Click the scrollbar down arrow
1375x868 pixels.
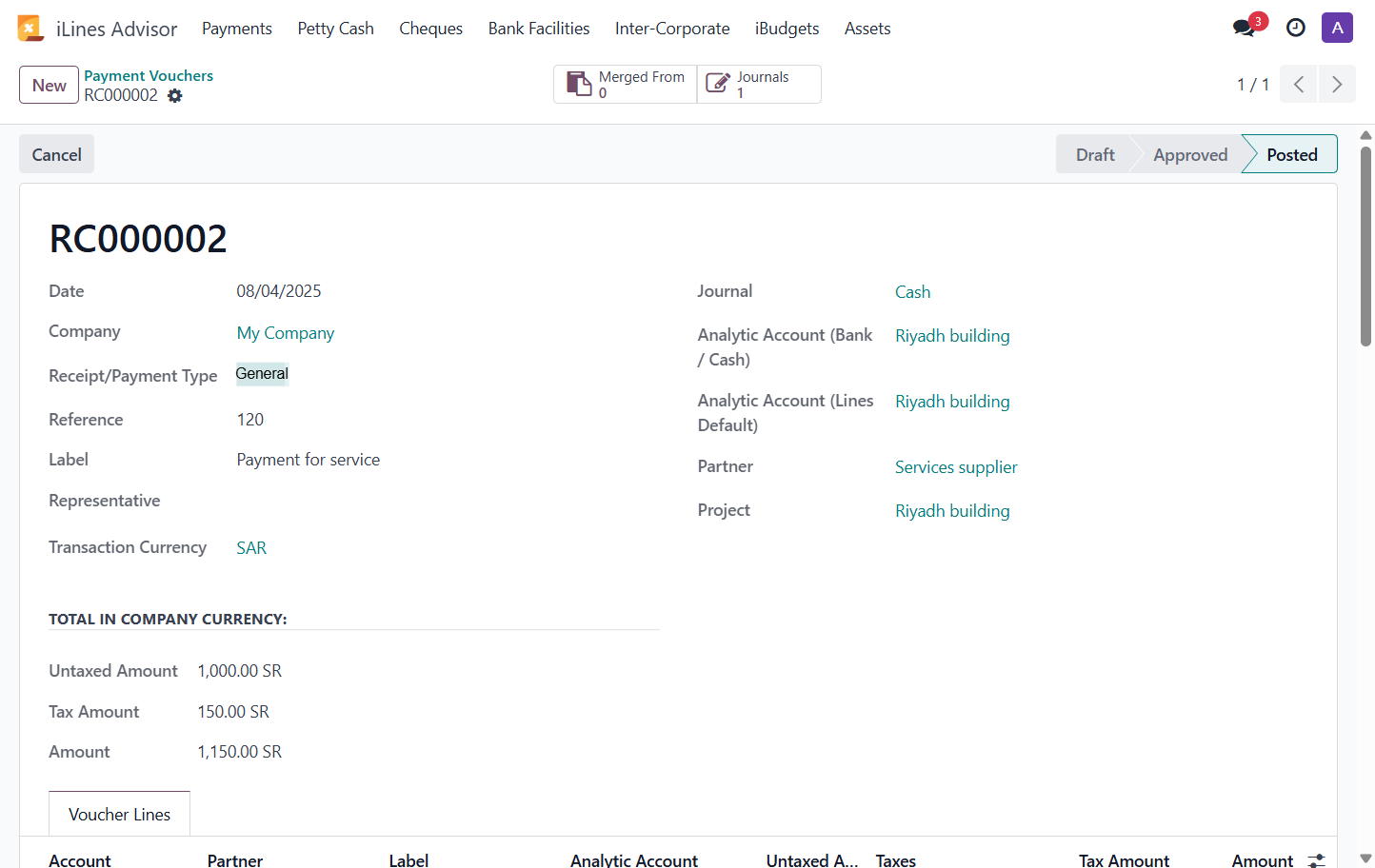click(1365, 858)
